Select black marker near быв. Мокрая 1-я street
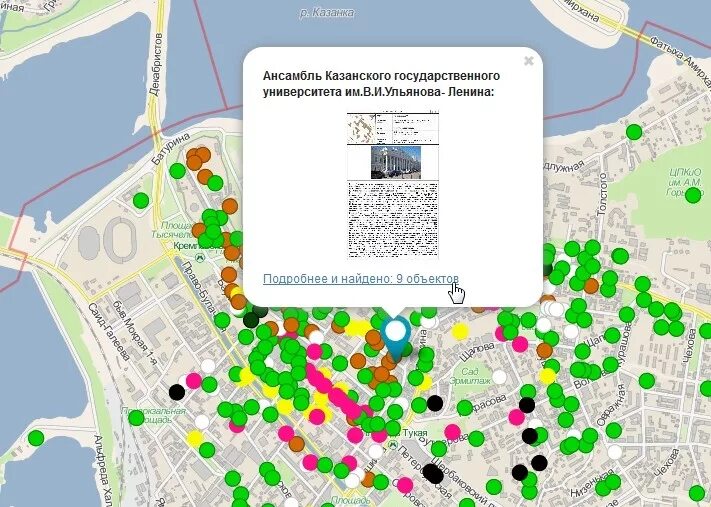Viewport: 711px width, 507px height. (x=177, y=392)
